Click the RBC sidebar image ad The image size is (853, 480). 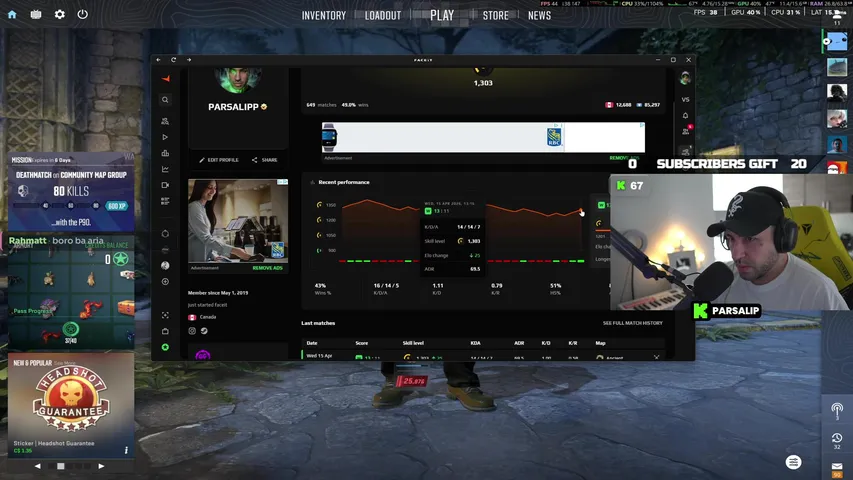point(238,221)
